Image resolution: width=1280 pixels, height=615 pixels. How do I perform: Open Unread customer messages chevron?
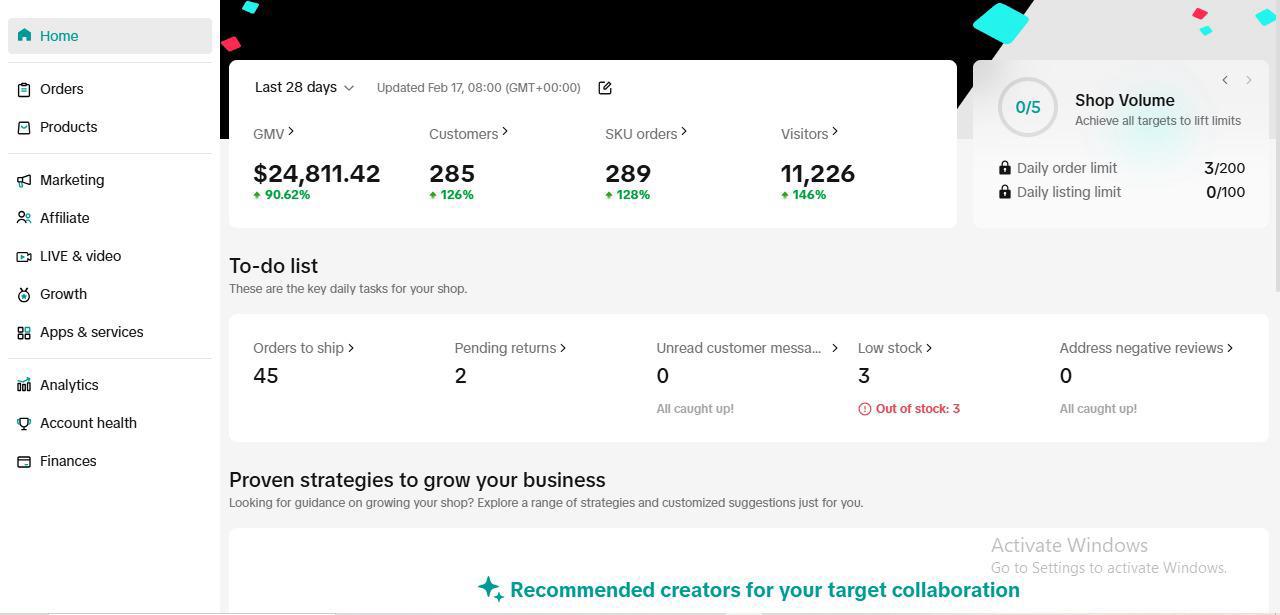(835, 348)
